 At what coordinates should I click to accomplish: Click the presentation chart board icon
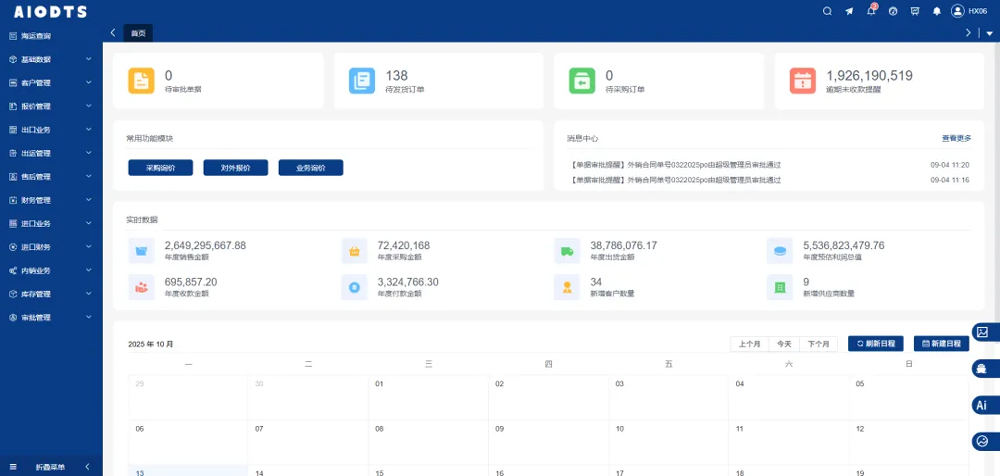pos(915,11)
